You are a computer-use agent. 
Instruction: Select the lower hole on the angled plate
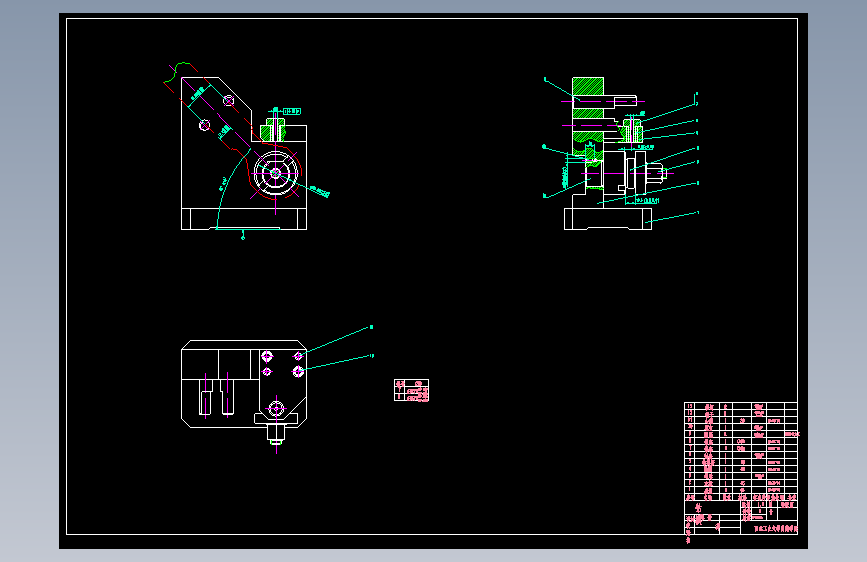[205, 126]
